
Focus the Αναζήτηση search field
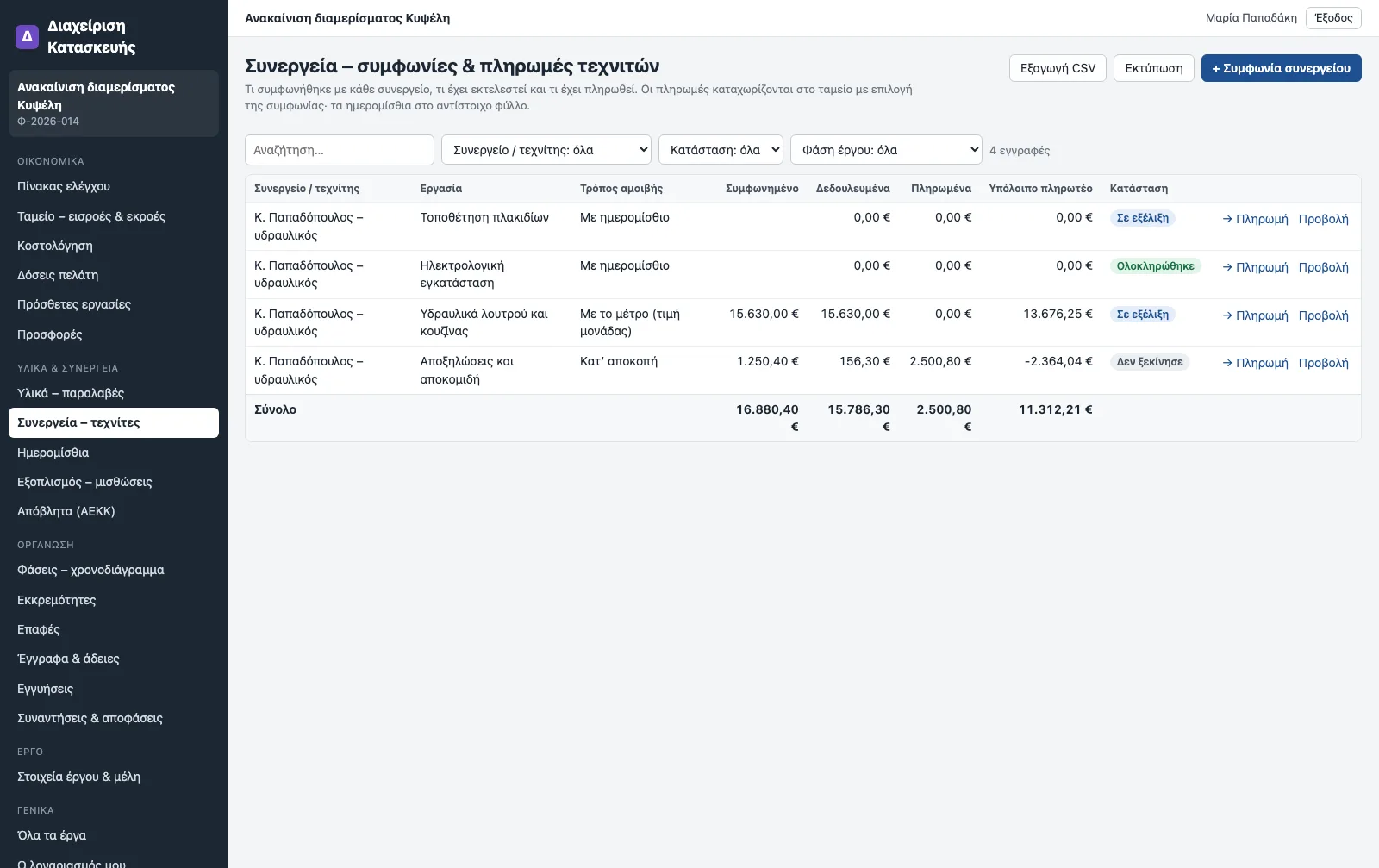(340, 150)
